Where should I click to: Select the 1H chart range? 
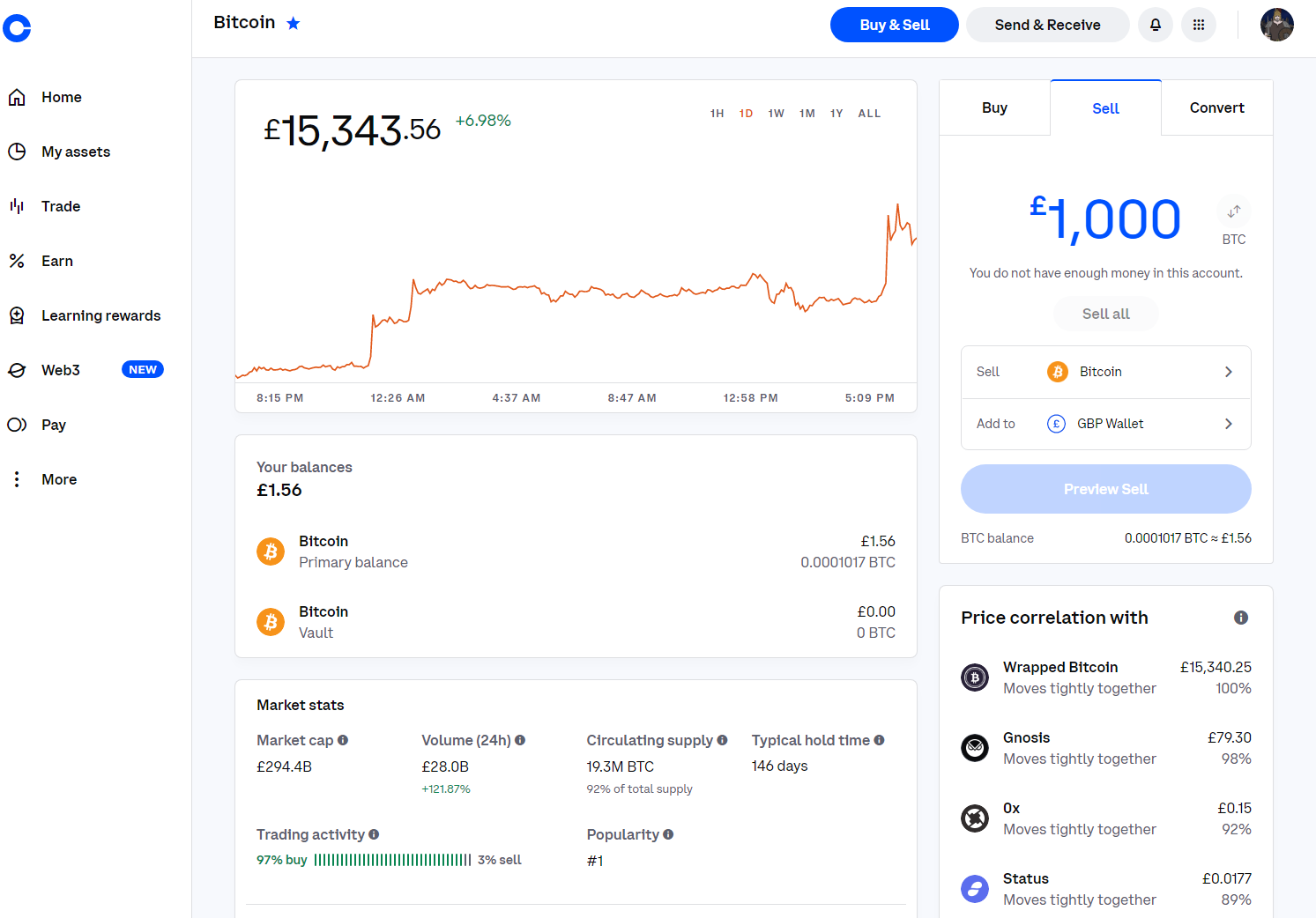[x=717, y=114]
